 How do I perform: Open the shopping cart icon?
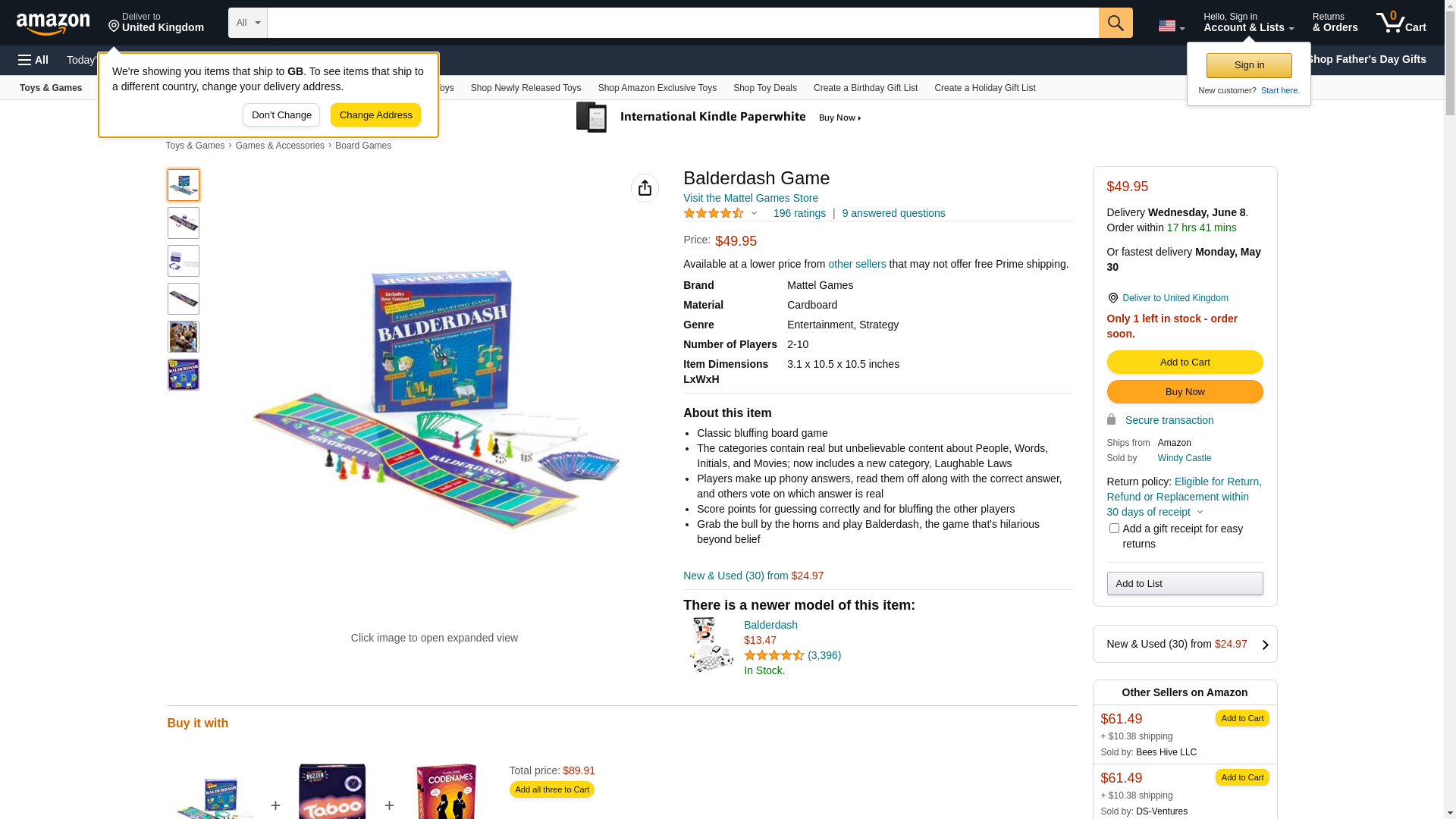click(x=1401, y=23)
